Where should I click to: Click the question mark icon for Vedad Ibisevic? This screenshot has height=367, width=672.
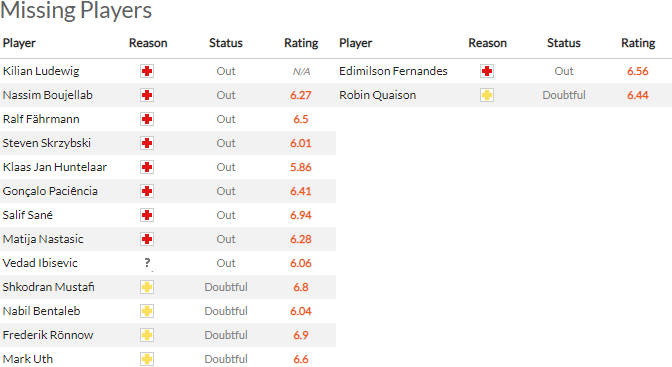click(147, 263)
